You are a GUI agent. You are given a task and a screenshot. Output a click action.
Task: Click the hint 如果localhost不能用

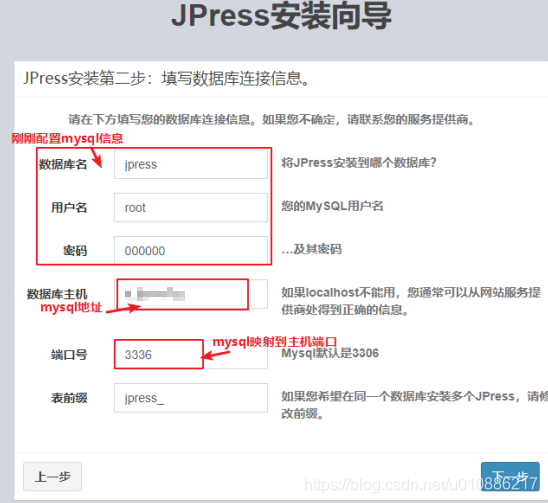411,301
